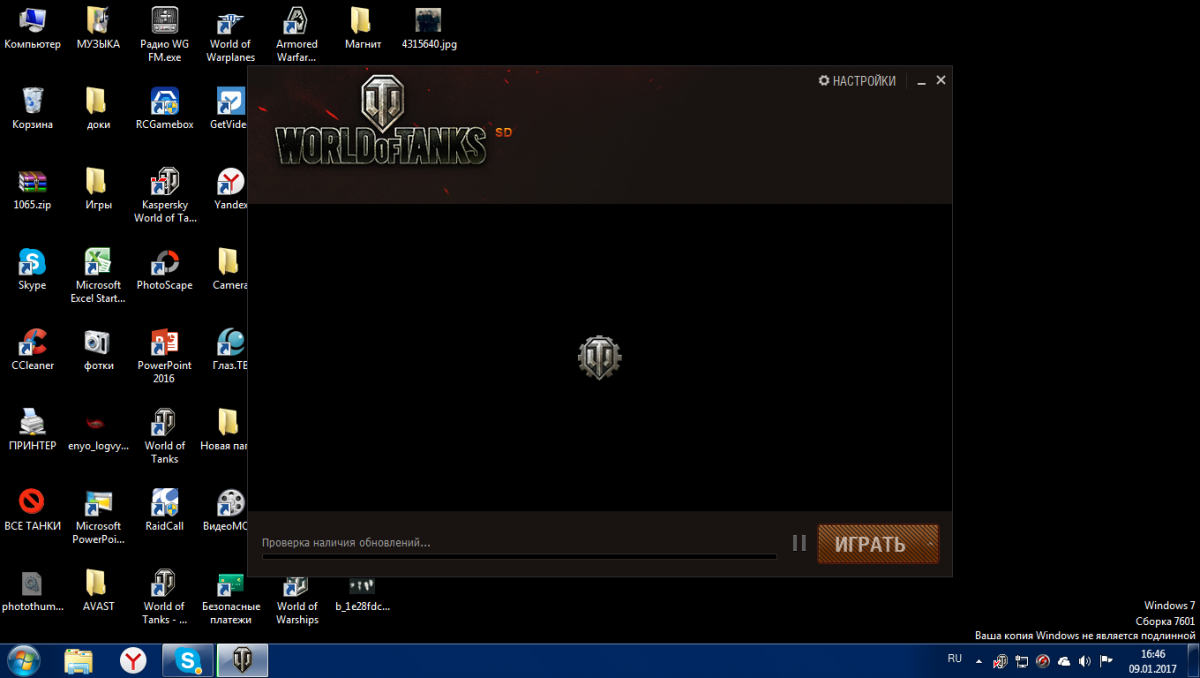Select AVAST folder on desktop
The image size is (1200, 678).
98,590
